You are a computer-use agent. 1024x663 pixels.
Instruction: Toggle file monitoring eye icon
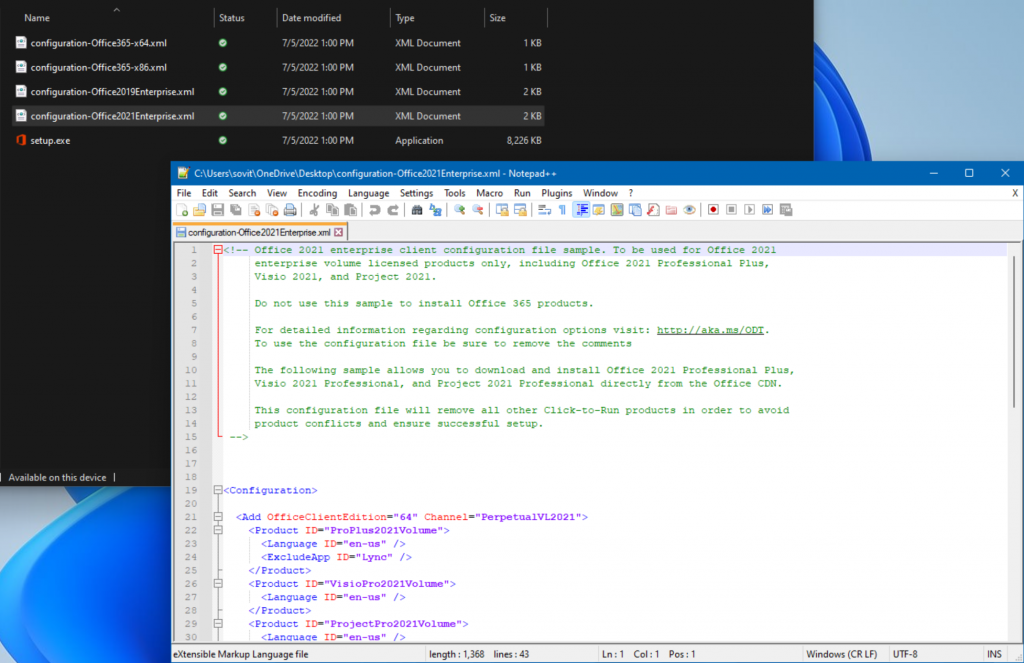689,210
